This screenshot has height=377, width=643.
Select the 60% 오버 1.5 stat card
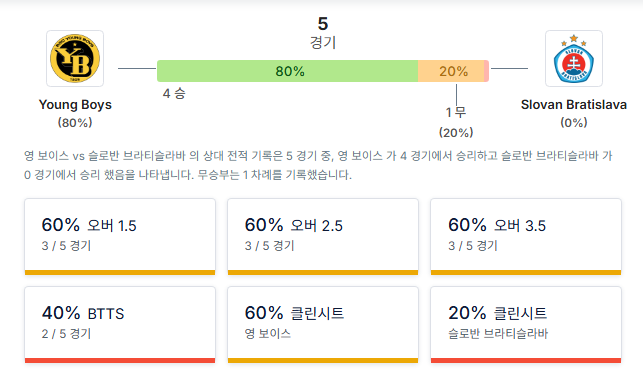pos(120,237)
